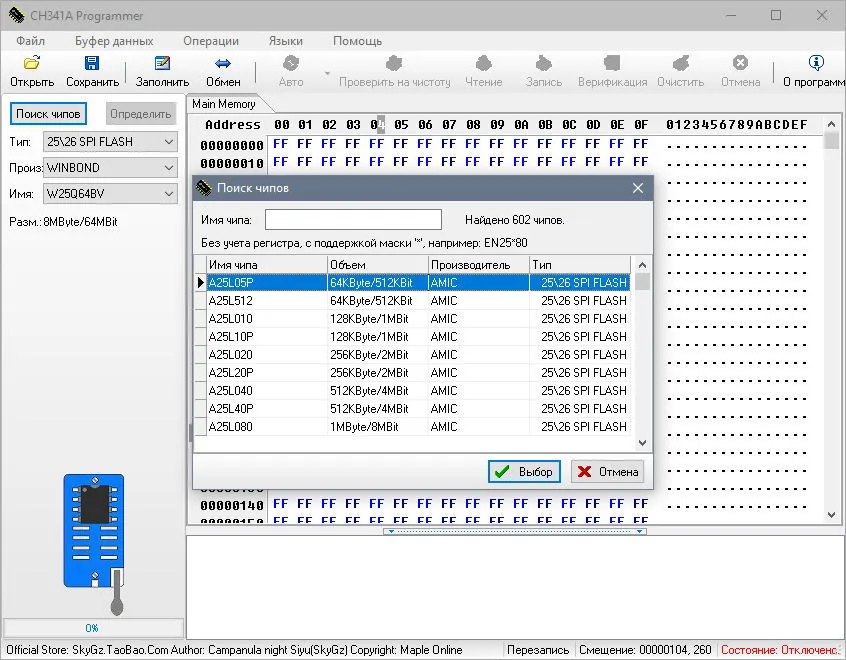Click the Заполнить fill buffer icon
846x660 pixels.
(x=162, y=63)
